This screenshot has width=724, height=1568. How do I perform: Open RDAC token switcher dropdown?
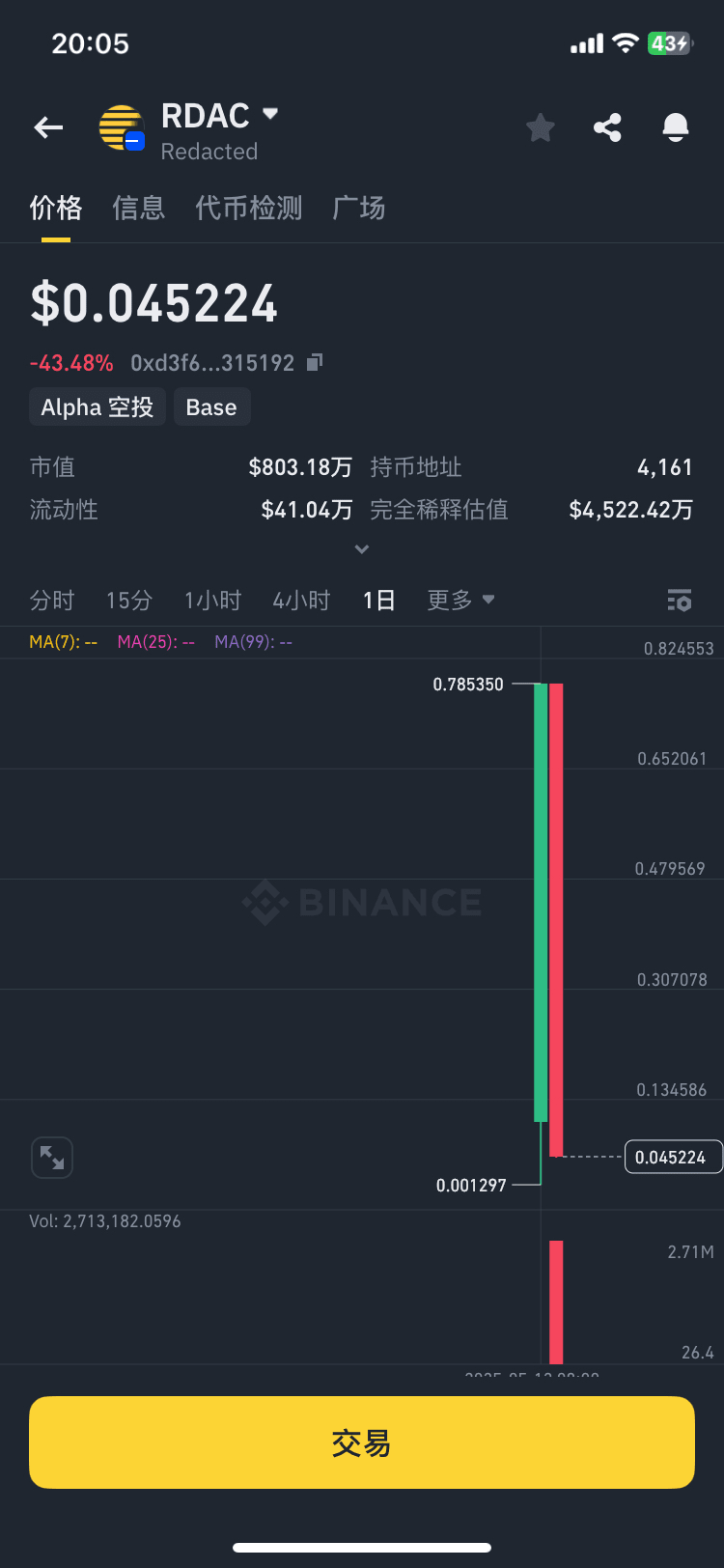click(x=270, y=114)
